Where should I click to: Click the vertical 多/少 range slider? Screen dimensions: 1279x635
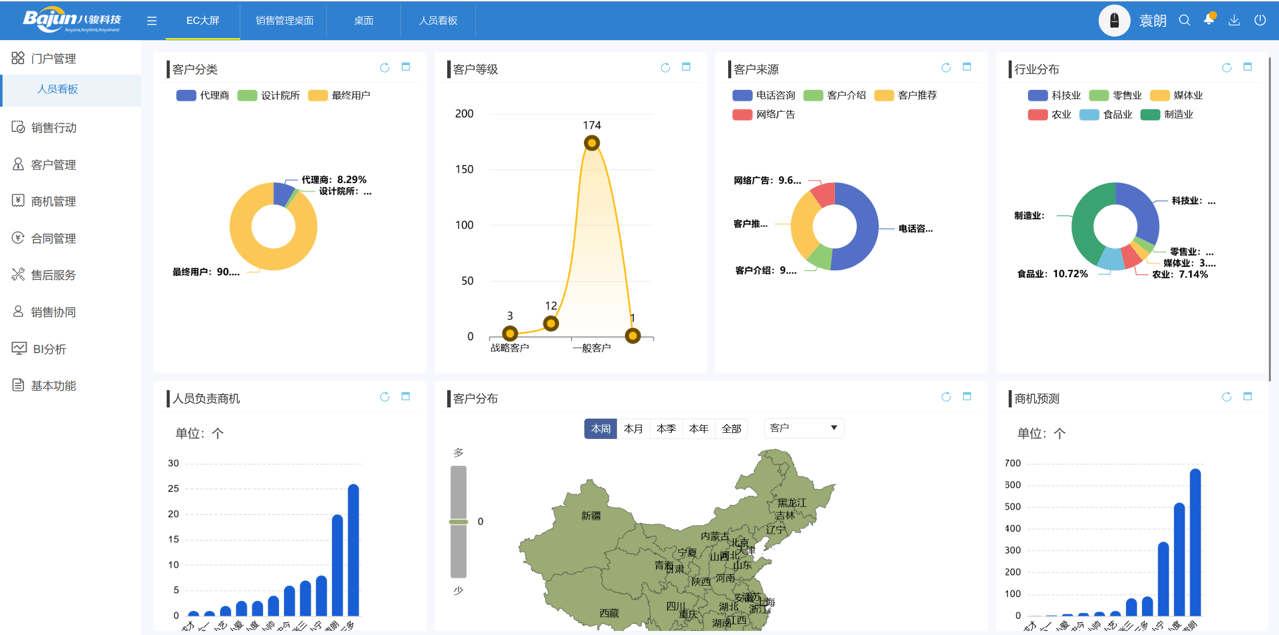[x=459, y=520]
